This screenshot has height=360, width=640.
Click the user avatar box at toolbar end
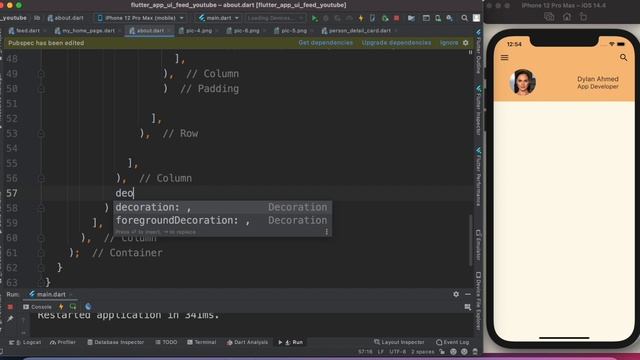[x=476, y=18]
